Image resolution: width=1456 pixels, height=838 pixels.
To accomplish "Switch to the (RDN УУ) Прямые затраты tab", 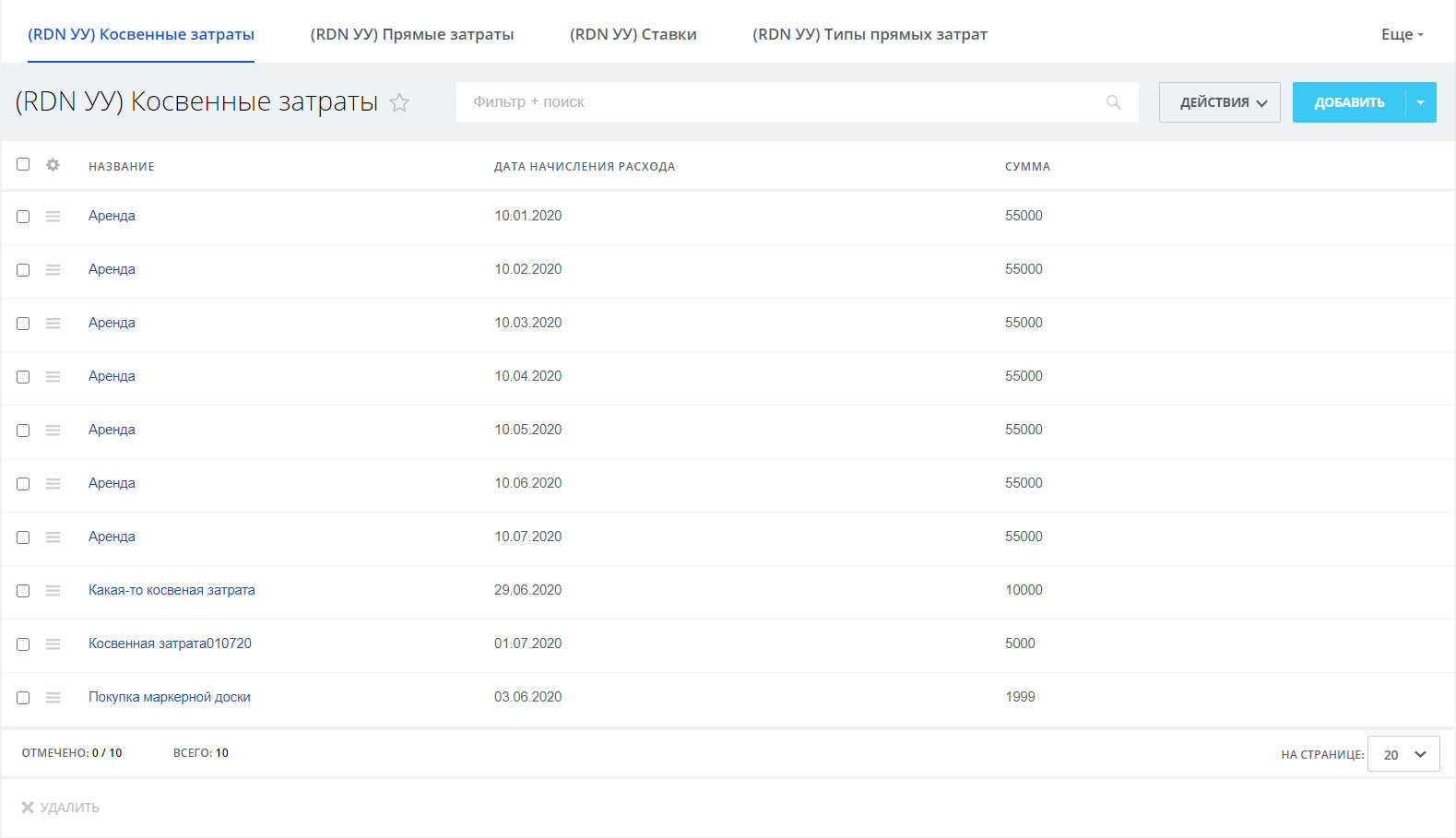I will [411, 34].
